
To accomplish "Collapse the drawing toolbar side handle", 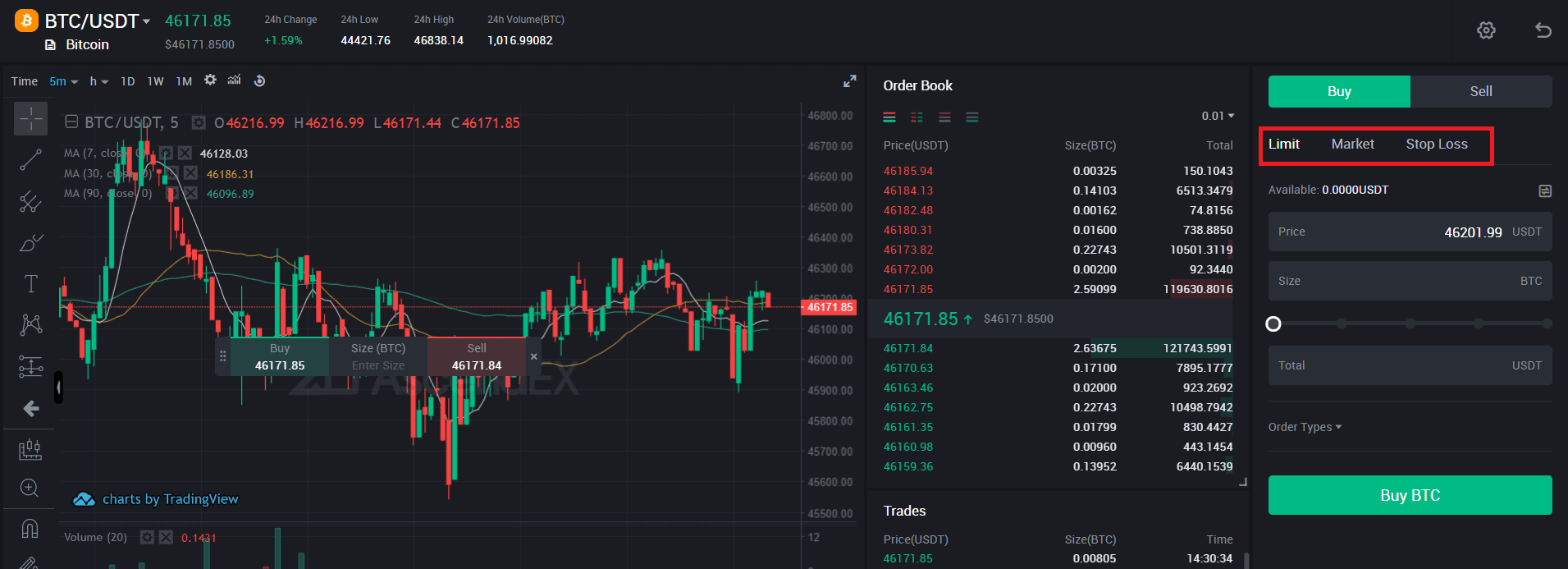I will [58, 388].
